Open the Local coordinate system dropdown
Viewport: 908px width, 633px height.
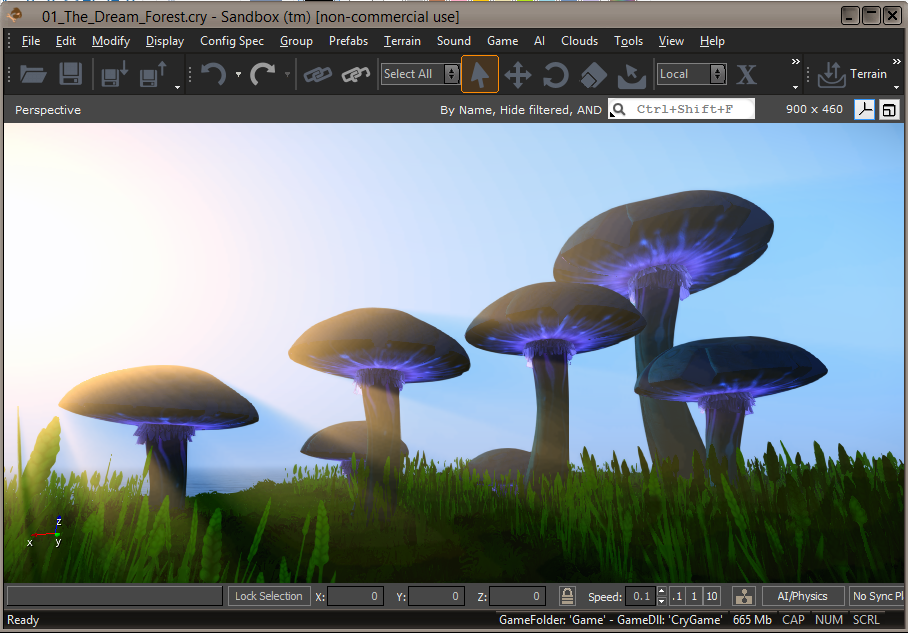point(691,74)
